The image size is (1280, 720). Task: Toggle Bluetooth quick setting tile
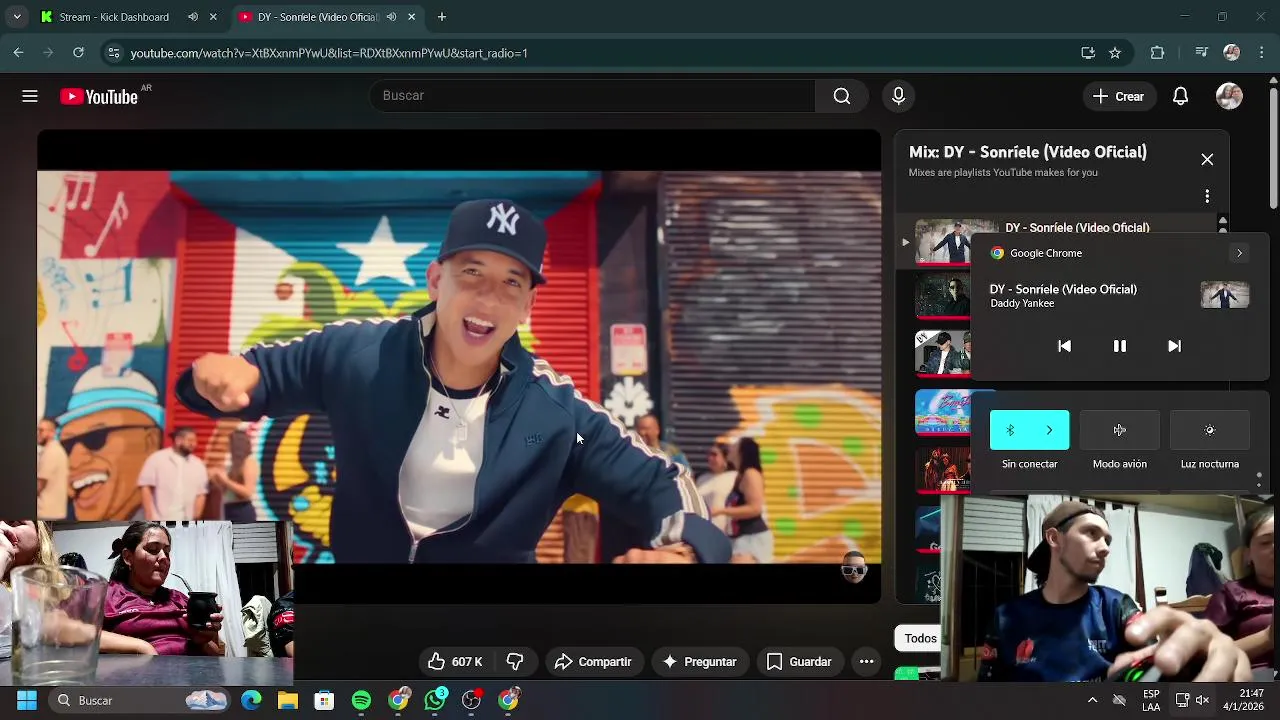[x=1010, y=430]
